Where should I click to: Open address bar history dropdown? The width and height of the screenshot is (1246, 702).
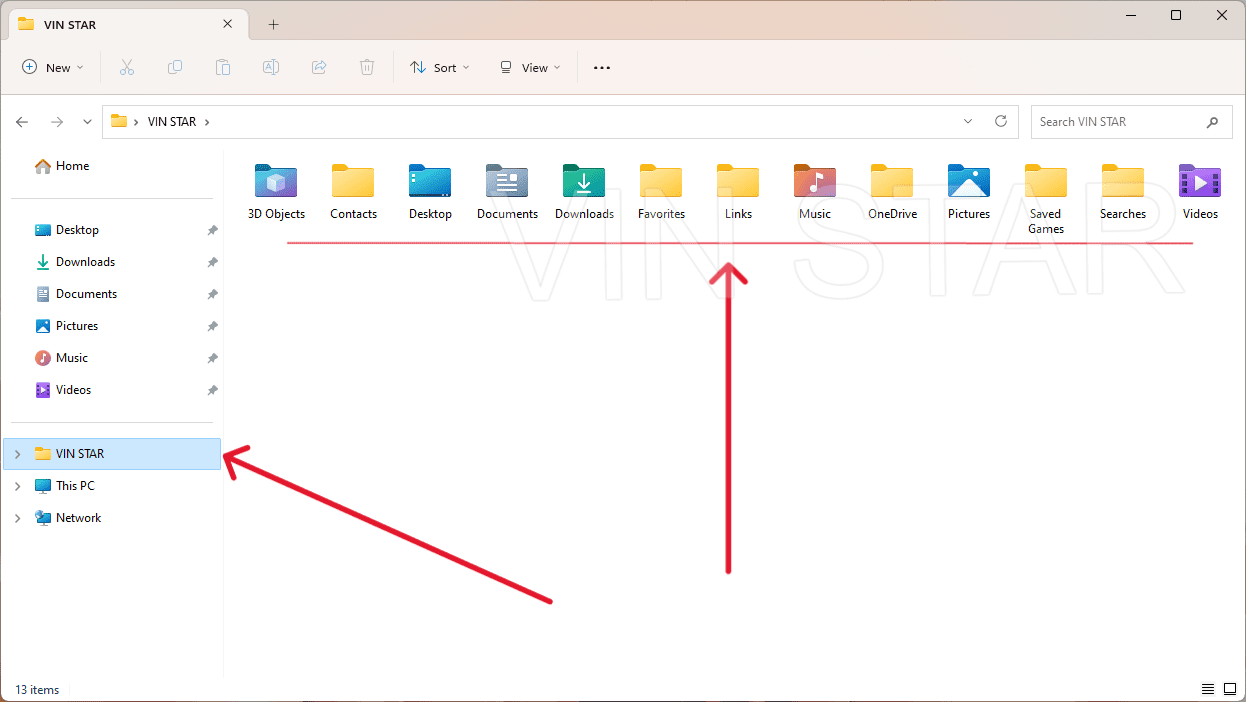click(x=968, y=121)
